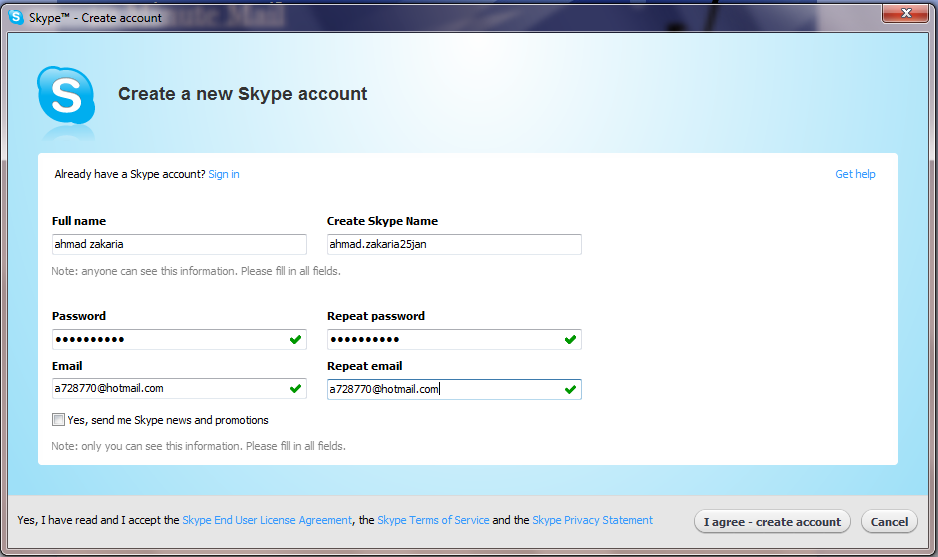Click the 'Full name' label
Screen dimensions: 938x557
coord(79,221)
